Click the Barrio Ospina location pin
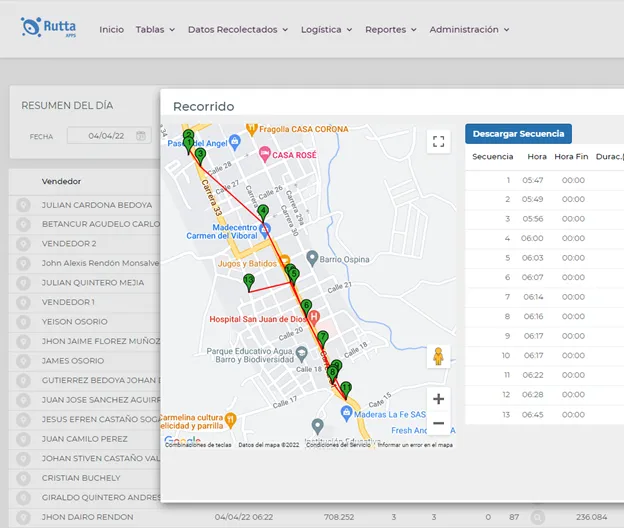624x528 pixels. (x=312, y=258)
